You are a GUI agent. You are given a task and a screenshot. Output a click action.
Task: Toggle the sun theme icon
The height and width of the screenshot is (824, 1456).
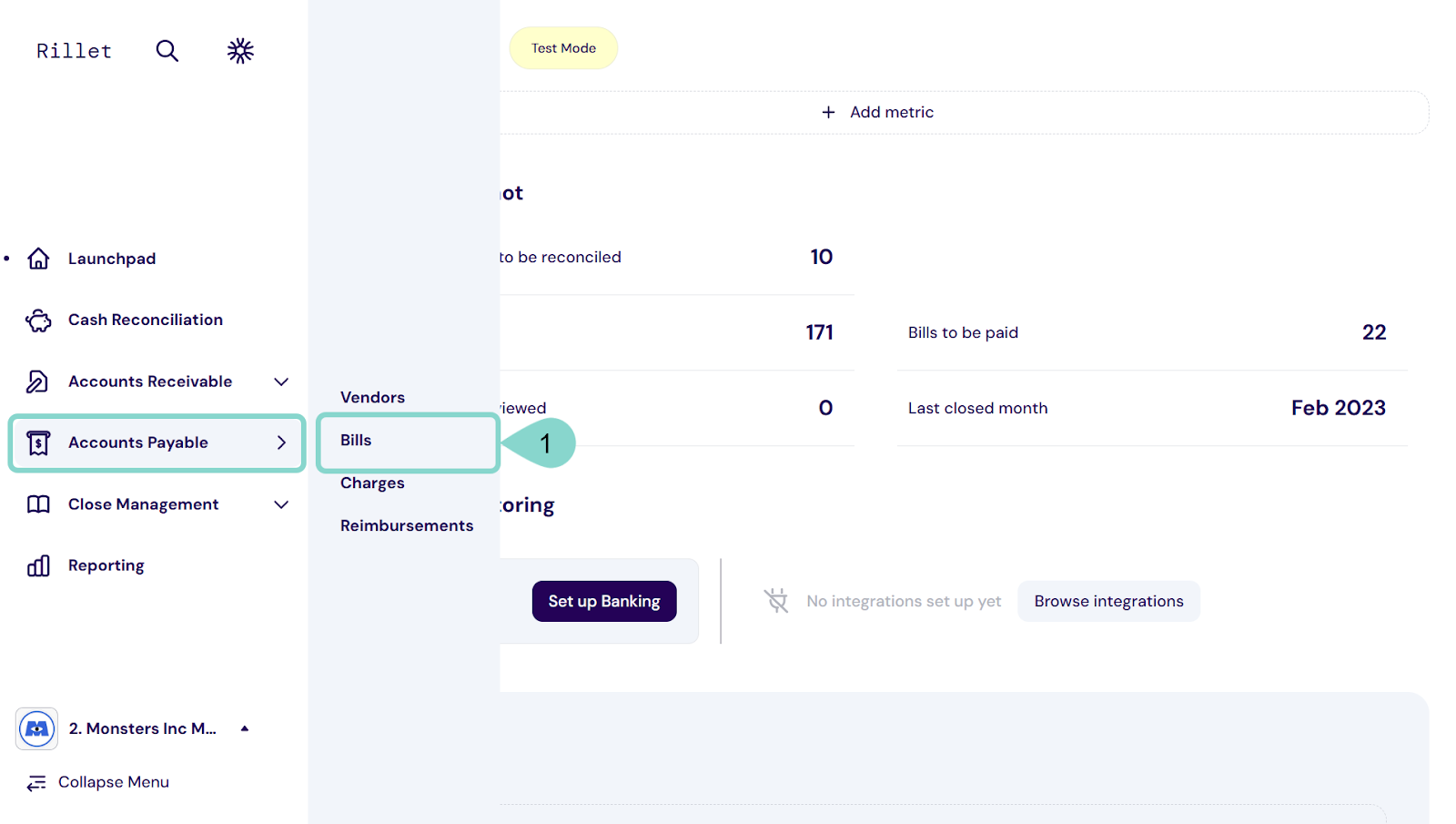pos(240,51)
